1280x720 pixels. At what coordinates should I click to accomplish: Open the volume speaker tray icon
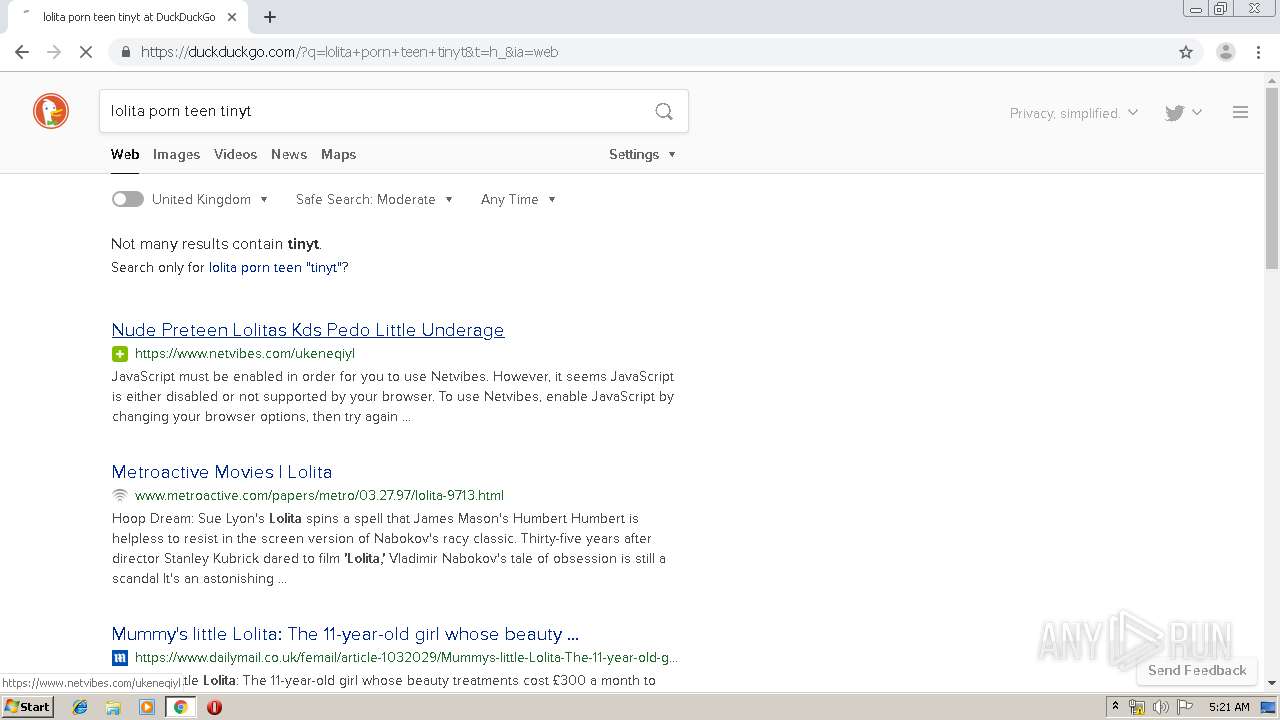(x=1161, y=707)
